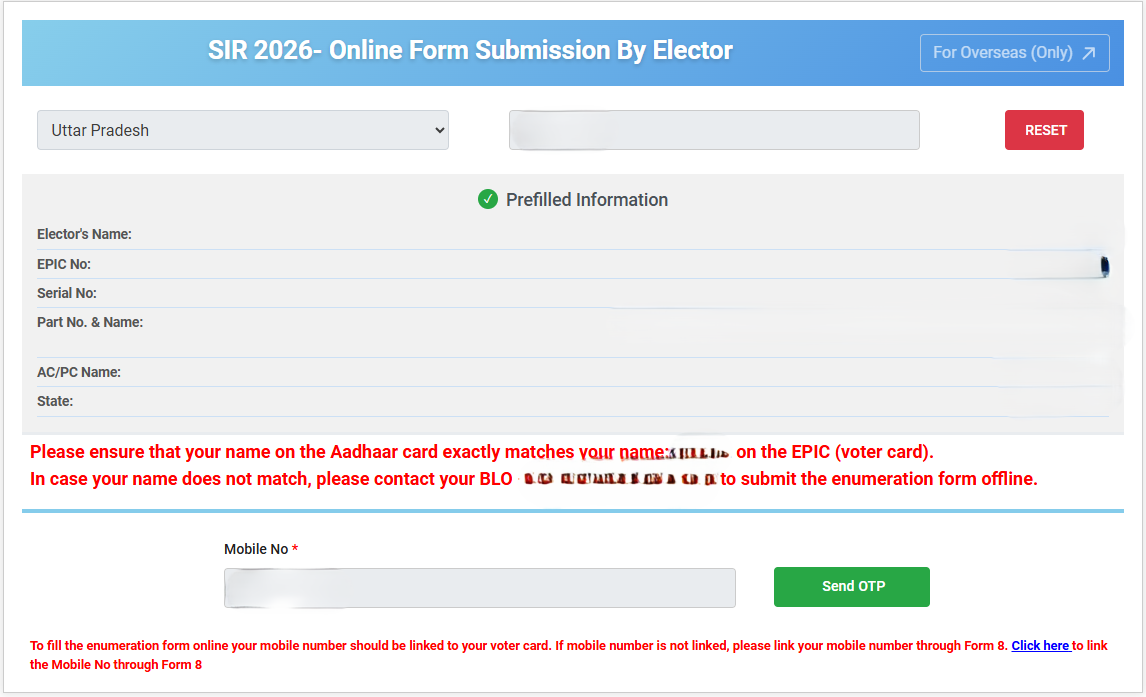
Task: Click the greyed field next to state dropdown
Action: pos(713,130)
